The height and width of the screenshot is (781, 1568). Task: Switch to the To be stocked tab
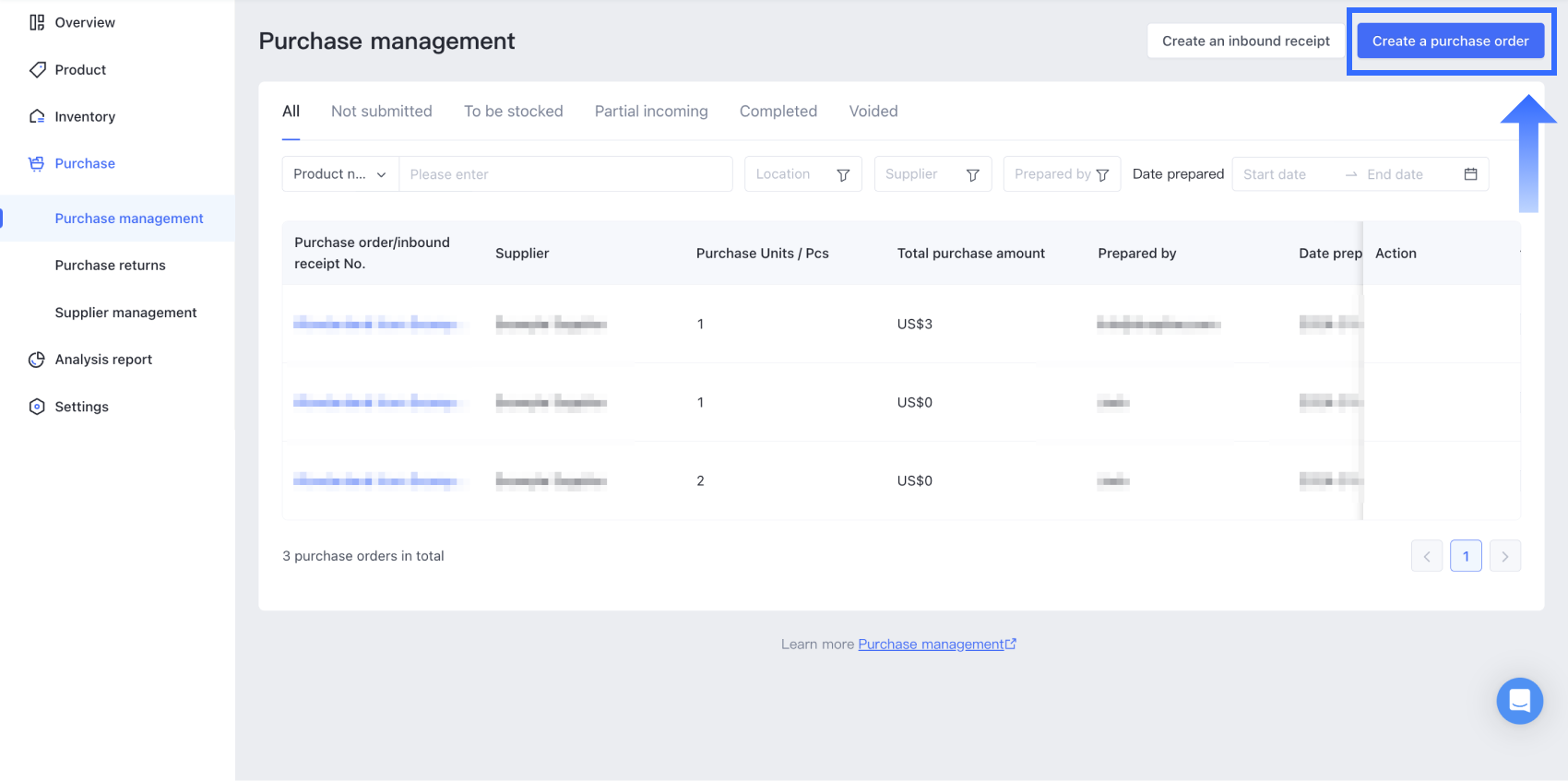(514, 111)
